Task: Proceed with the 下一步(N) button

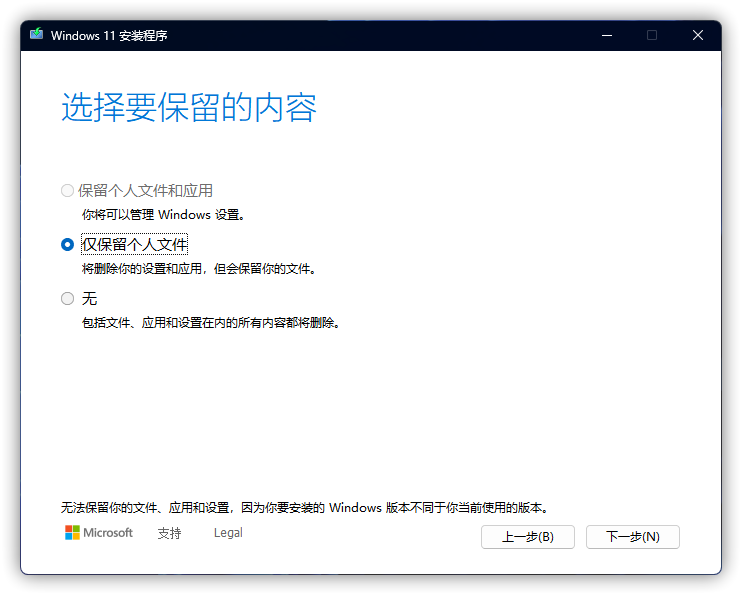Action: click(x=632, y=537)
